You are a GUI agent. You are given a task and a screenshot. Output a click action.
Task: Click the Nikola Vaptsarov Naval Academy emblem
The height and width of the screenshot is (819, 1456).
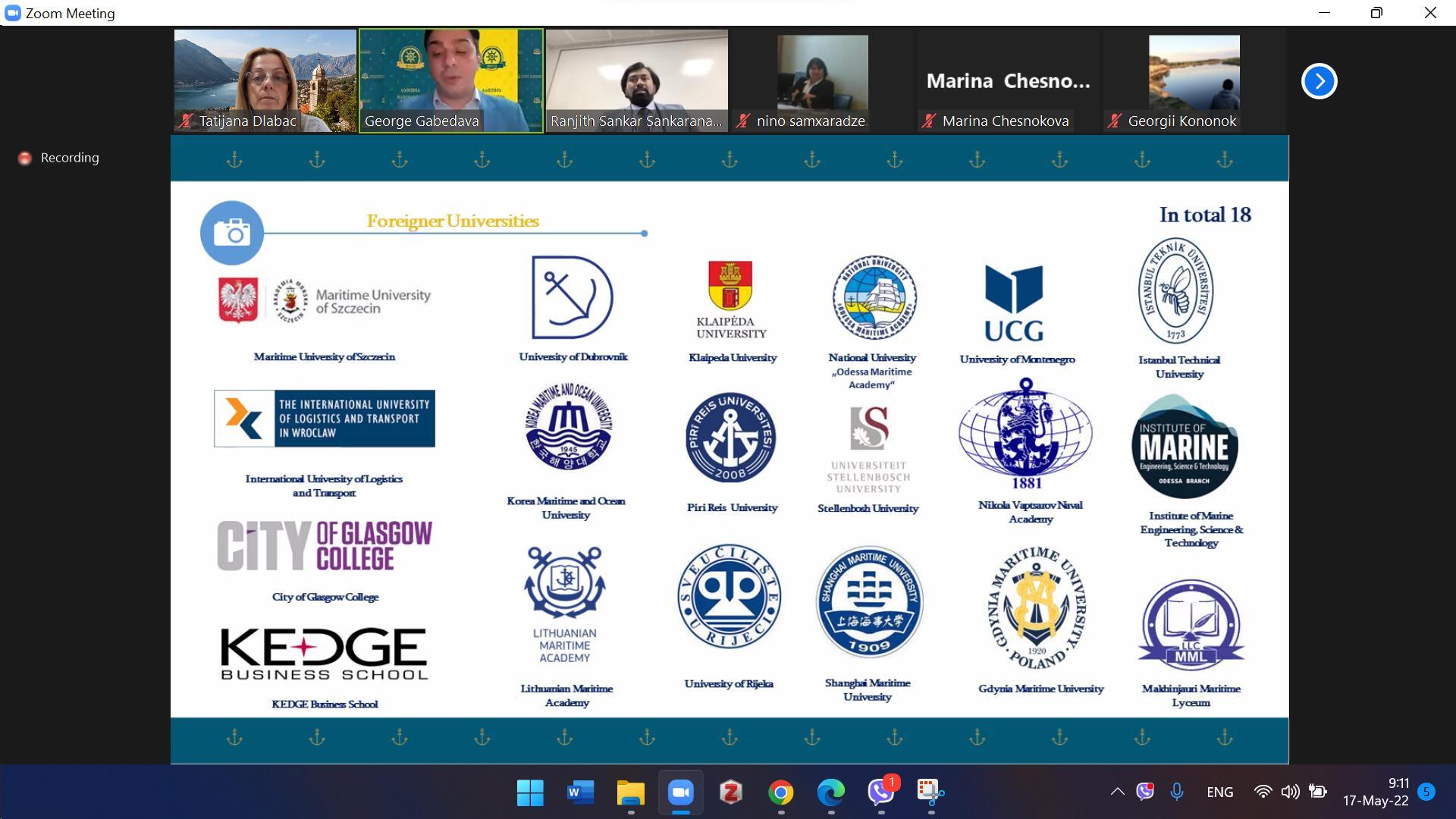point(1025,433)
